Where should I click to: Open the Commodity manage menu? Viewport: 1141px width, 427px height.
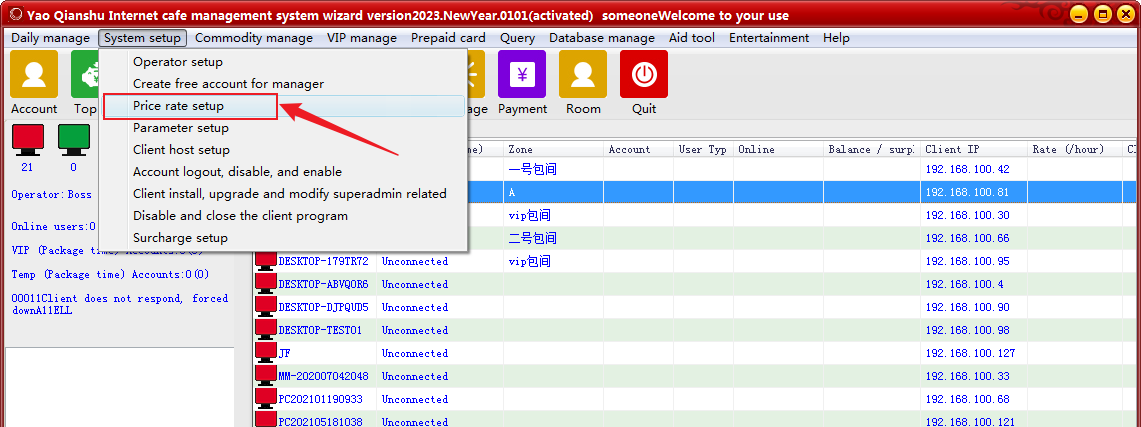tap(254, 38)
